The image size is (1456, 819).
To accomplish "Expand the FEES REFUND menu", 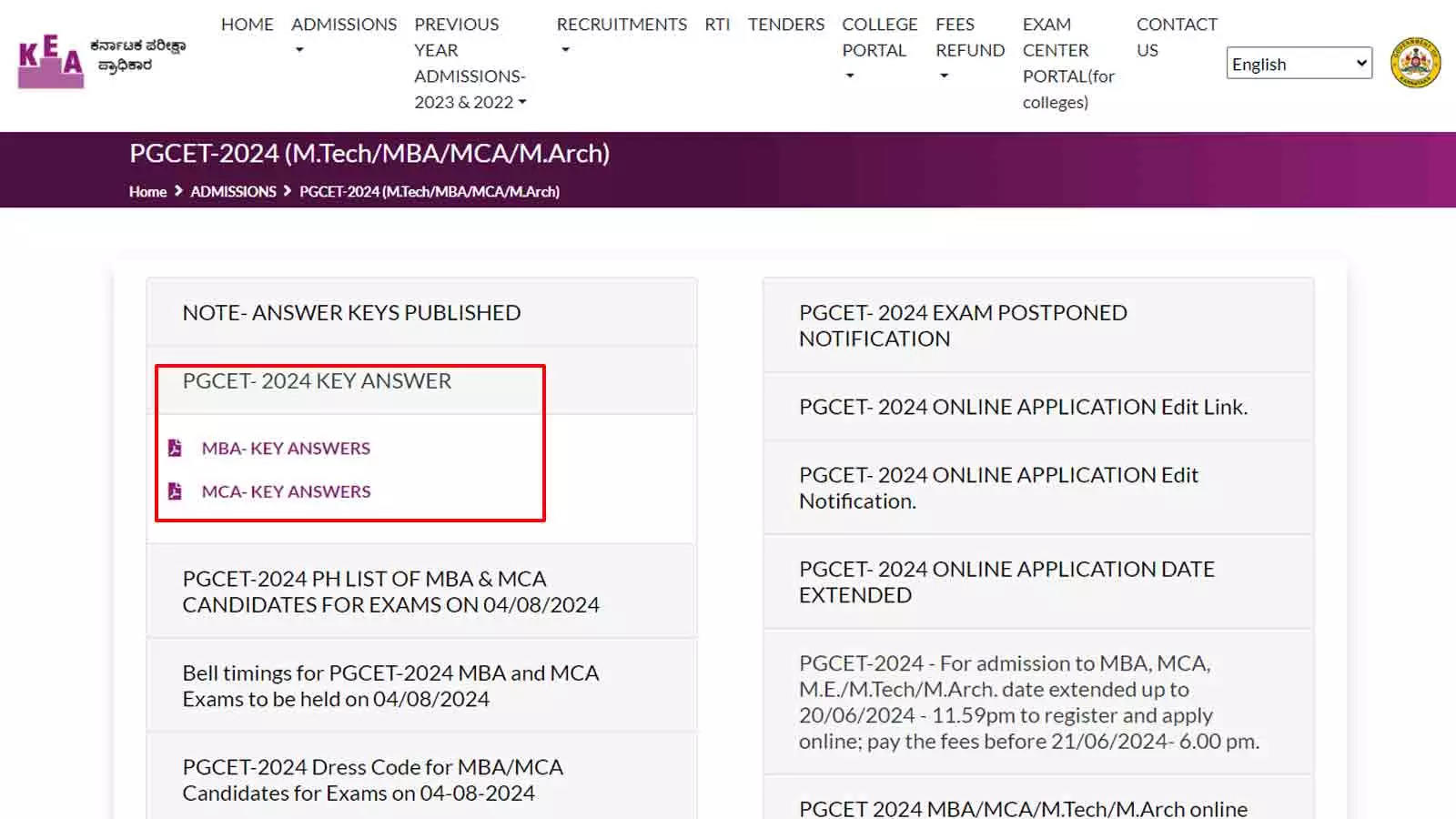I will click(x=970, y=49).
